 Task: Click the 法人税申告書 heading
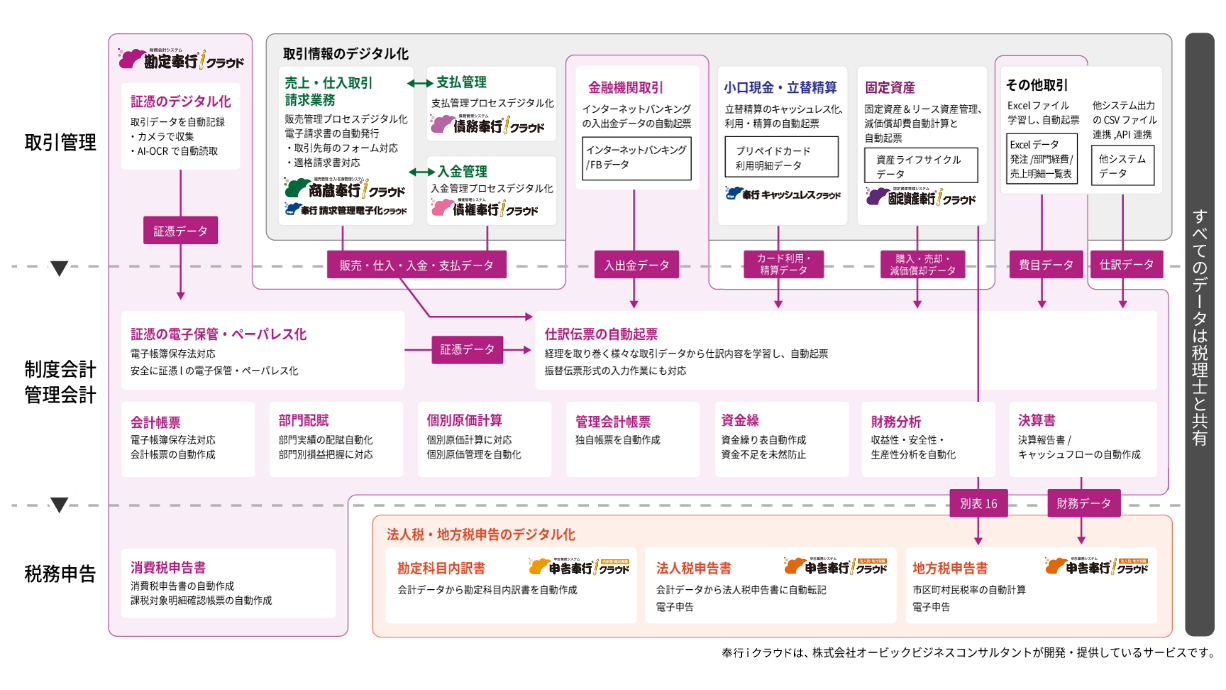(693, 568)
